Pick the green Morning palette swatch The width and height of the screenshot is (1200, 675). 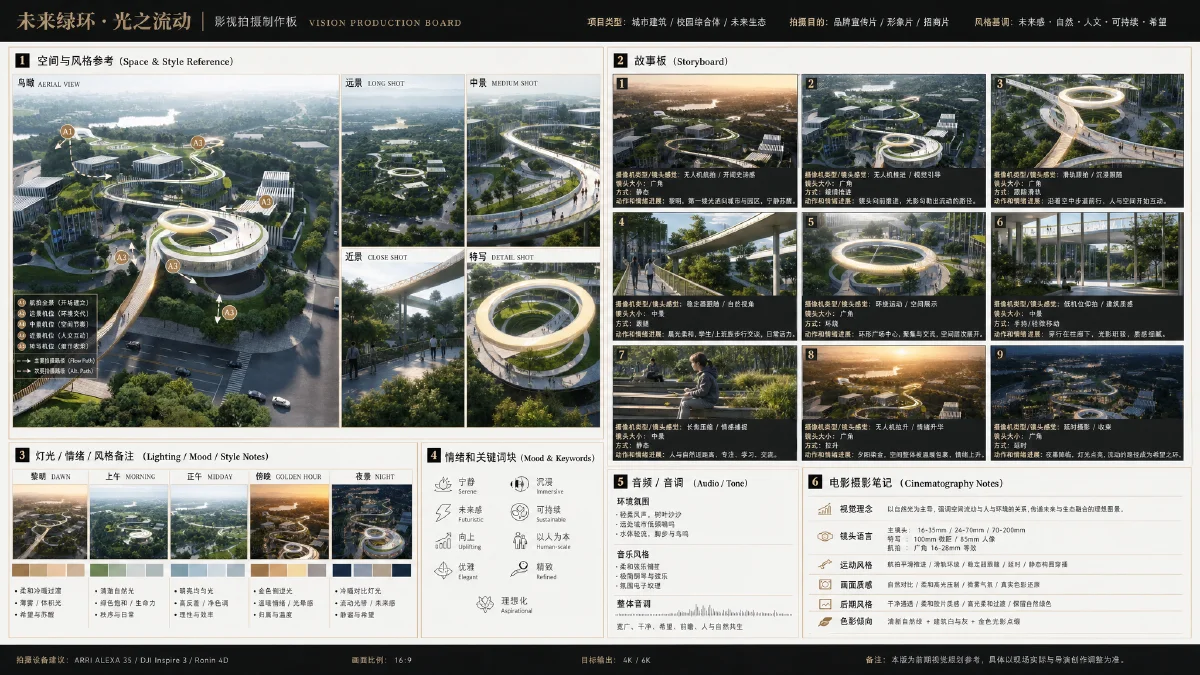coord(98,569)
